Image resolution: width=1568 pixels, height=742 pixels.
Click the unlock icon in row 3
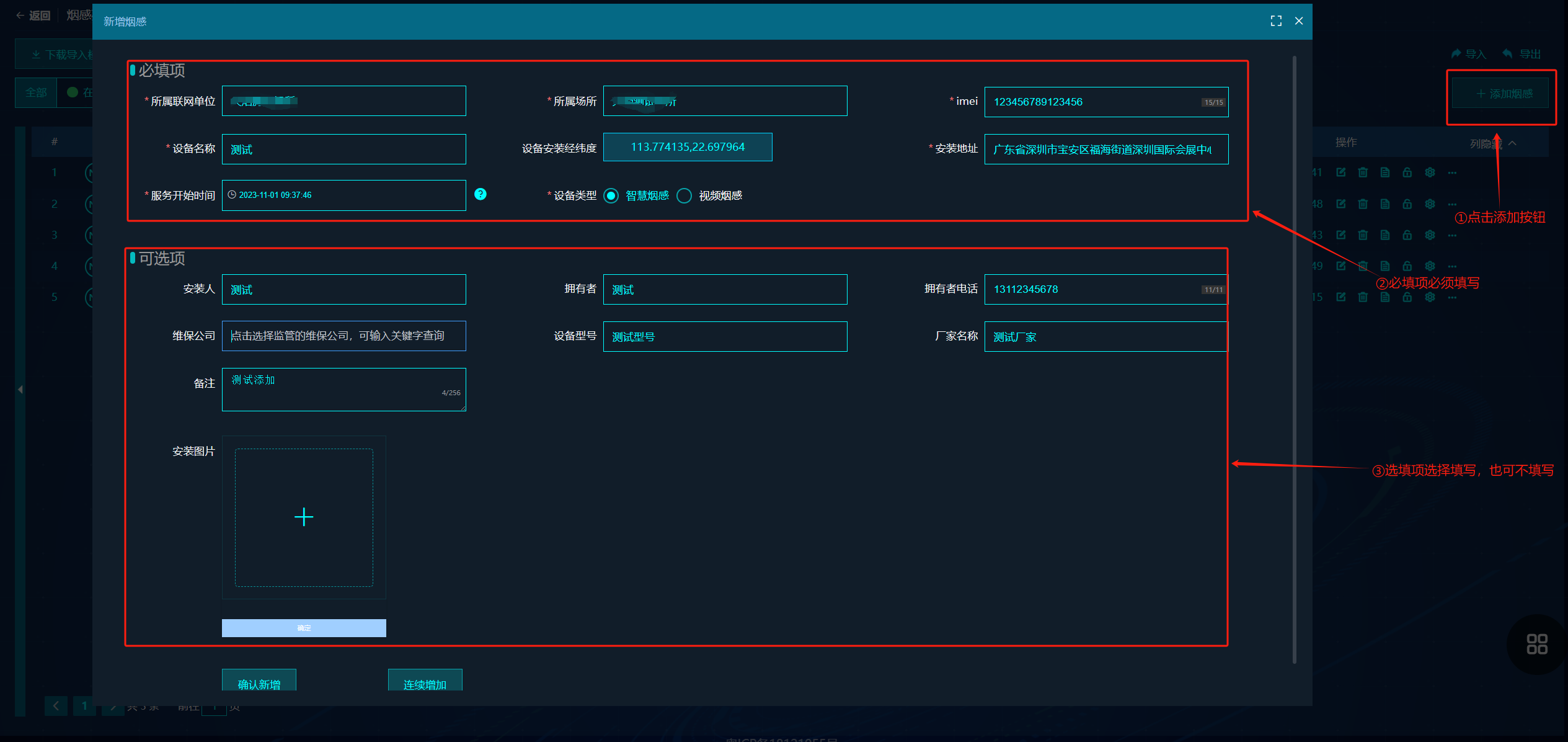(x=1407, y=235)
